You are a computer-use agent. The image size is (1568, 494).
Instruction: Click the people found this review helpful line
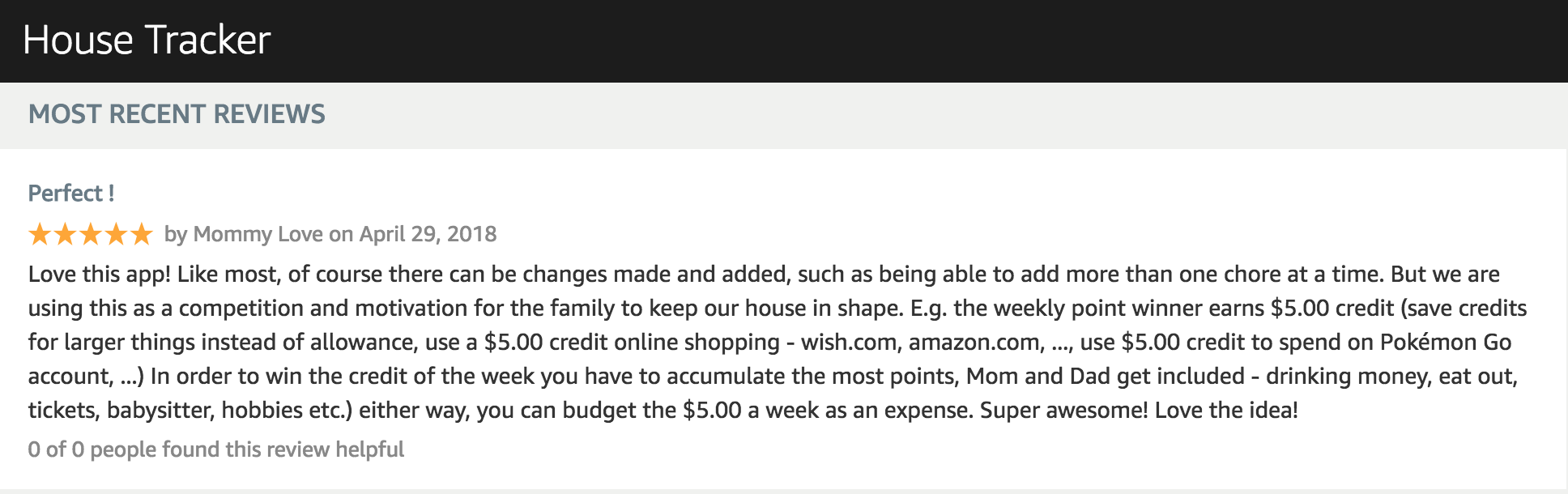tap(216, 449)
